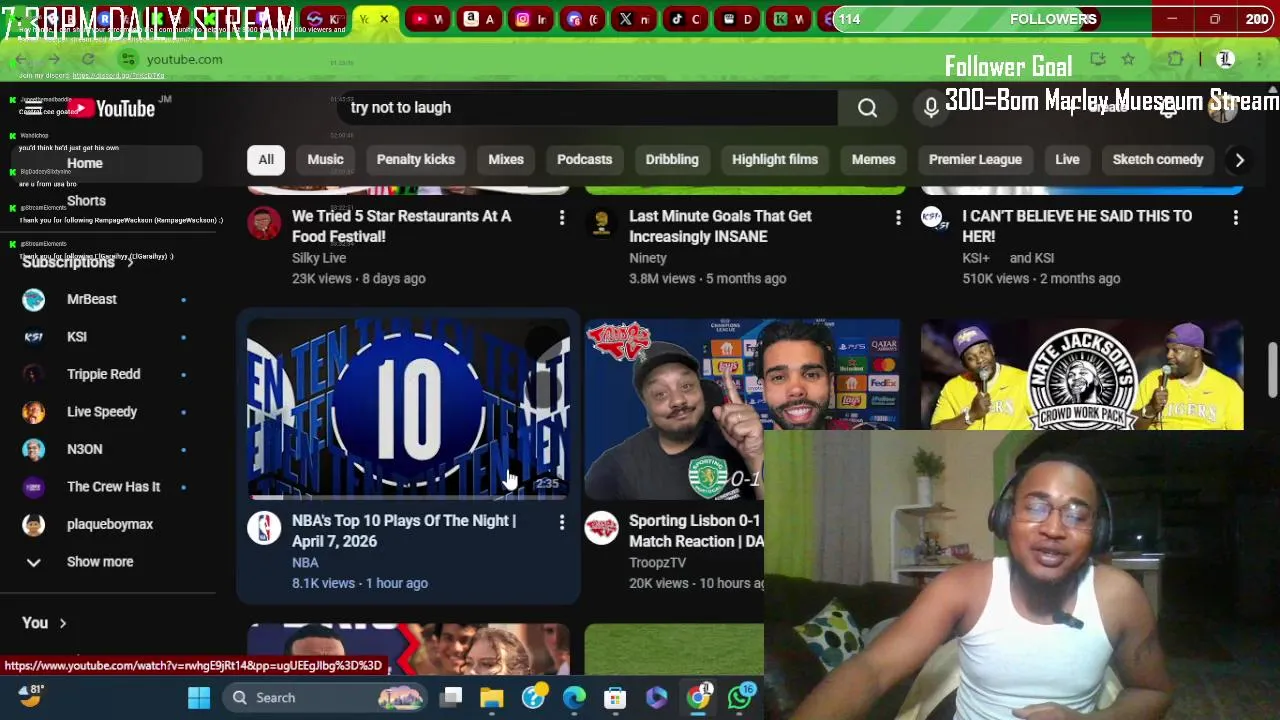Screen dimensions: 1280x720
Task: Expand Show more subscriptions
Action: click(x=100, y=562)
